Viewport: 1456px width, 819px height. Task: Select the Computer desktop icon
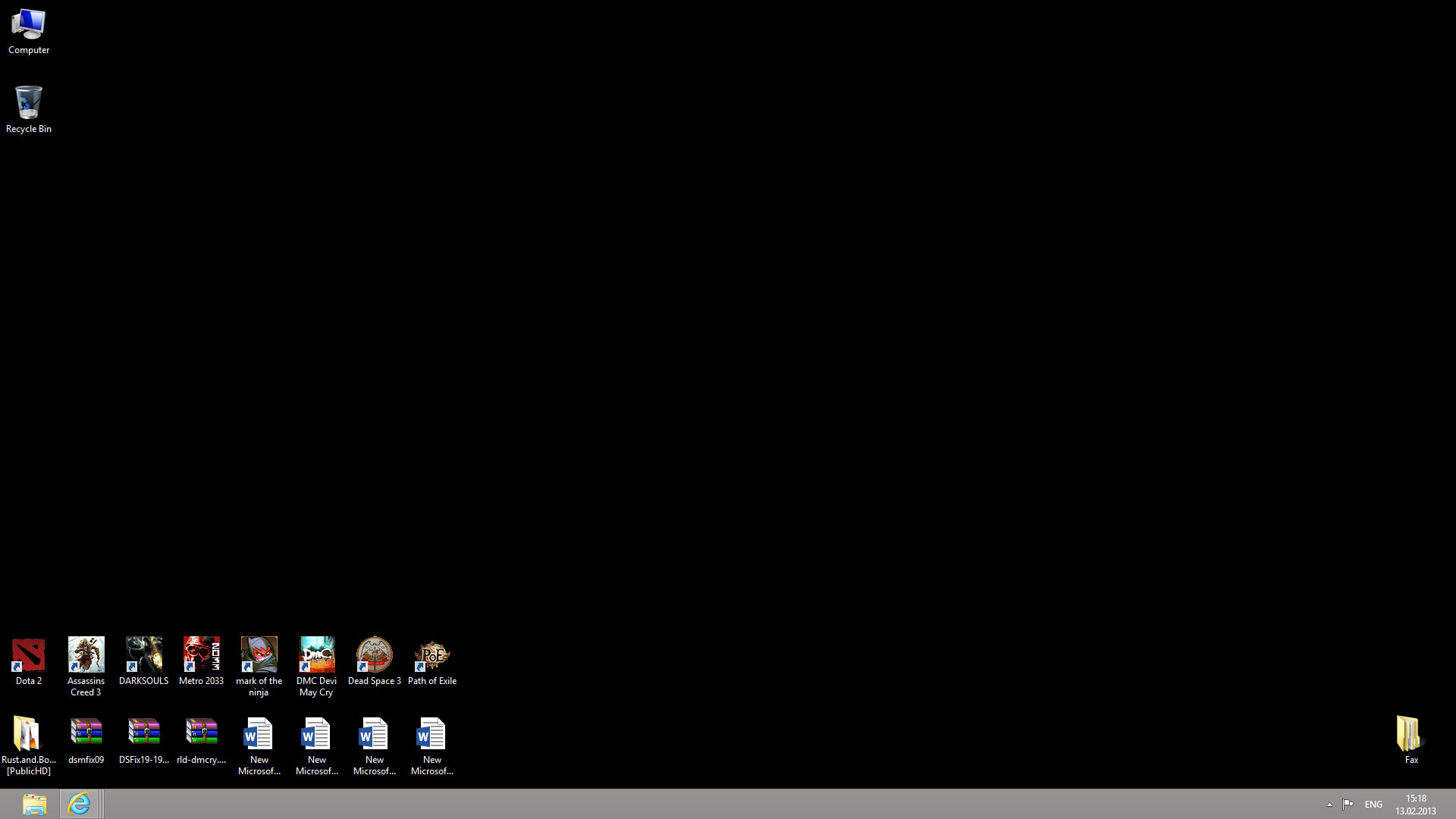point(29,27)
